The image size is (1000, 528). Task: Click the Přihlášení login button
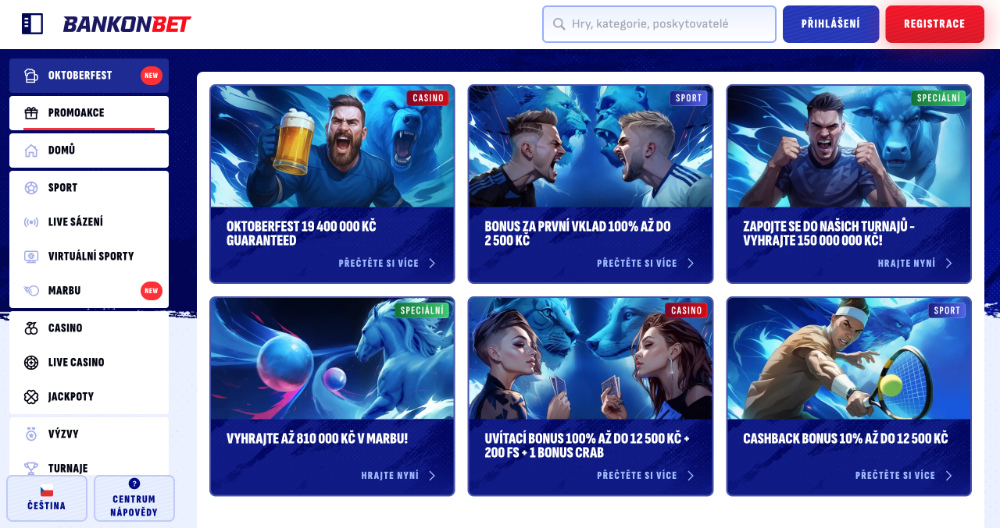pos(831,24)
